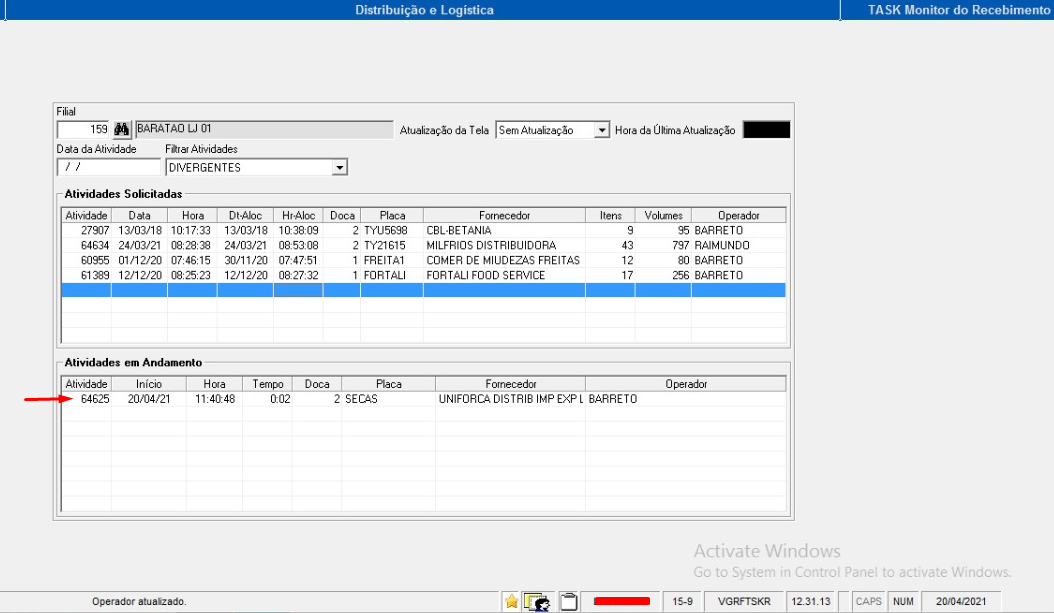The image size is (1054, 613).
Task: Click version 12.31.13 in status bar
Action: click(811, 602)
